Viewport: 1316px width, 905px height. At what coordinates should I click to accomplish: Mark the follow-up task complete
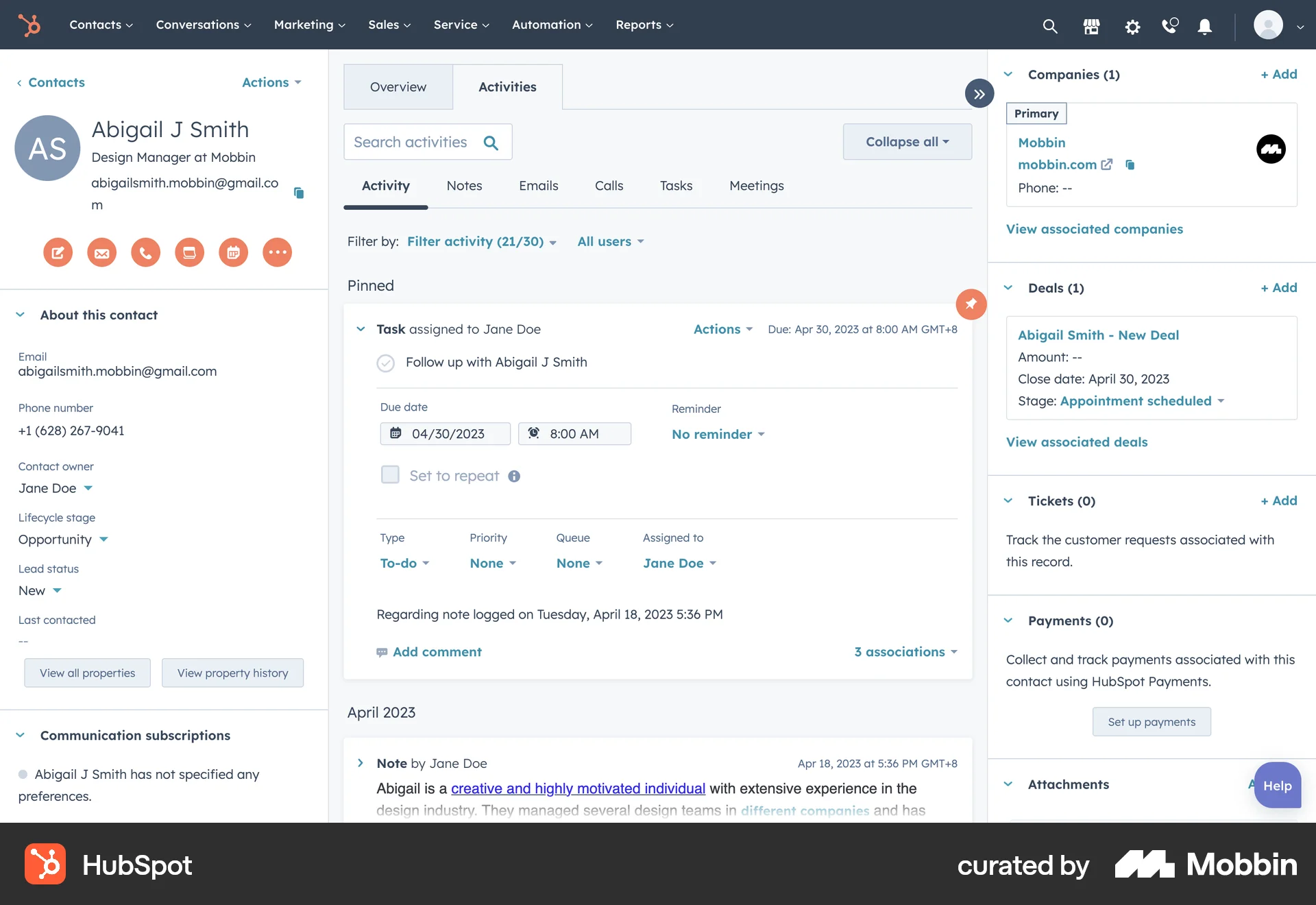pyautogui.click(x=386, y=363)
